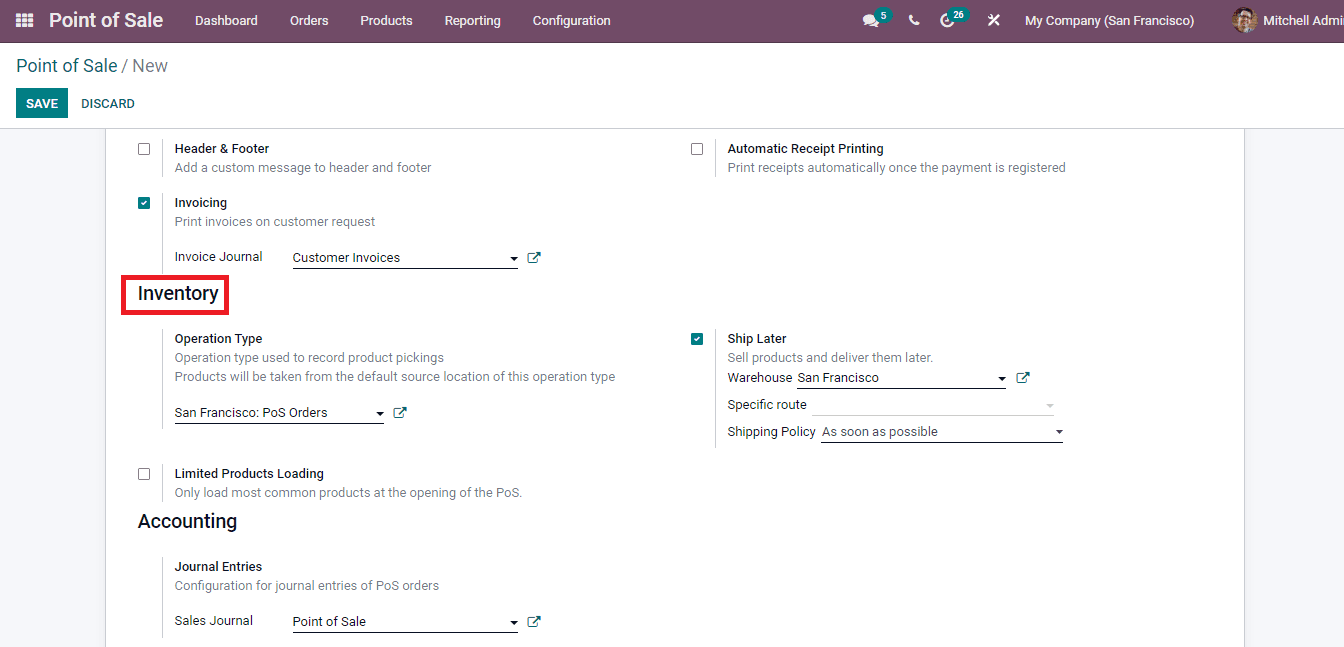The height and width of the screenshot is (647, 1344).
Task: Click the developer tools wrench icon
Action: click(992, 20)
